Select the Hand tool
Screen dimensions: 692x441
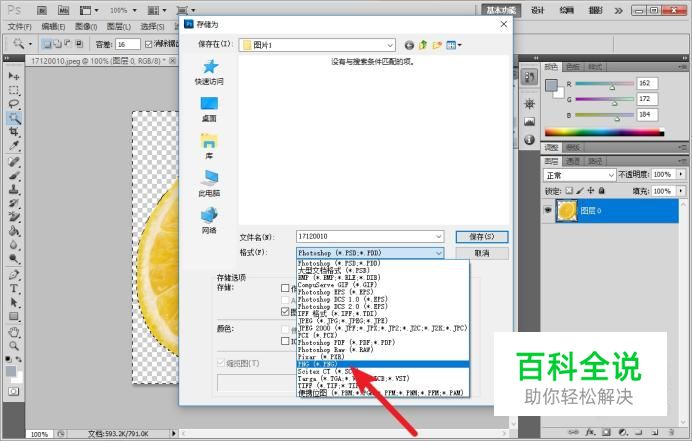[14, 332]
